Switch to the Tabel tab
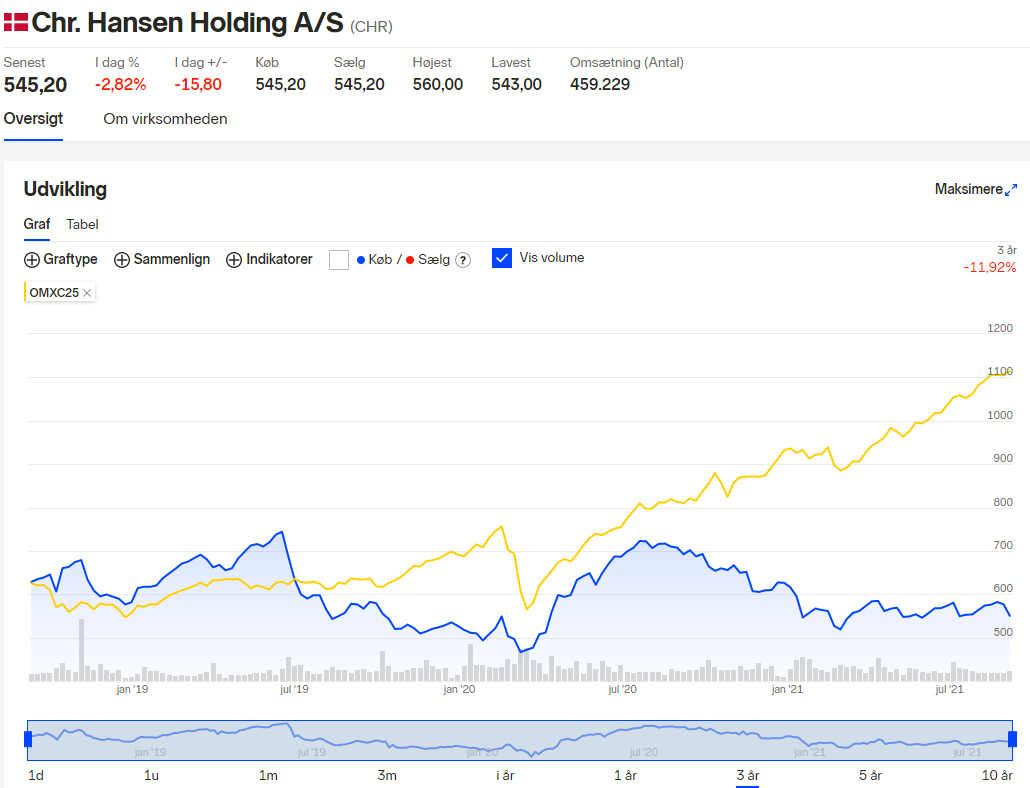The width and height of the screenshot is (1030, 788). (x=82, y=225)
